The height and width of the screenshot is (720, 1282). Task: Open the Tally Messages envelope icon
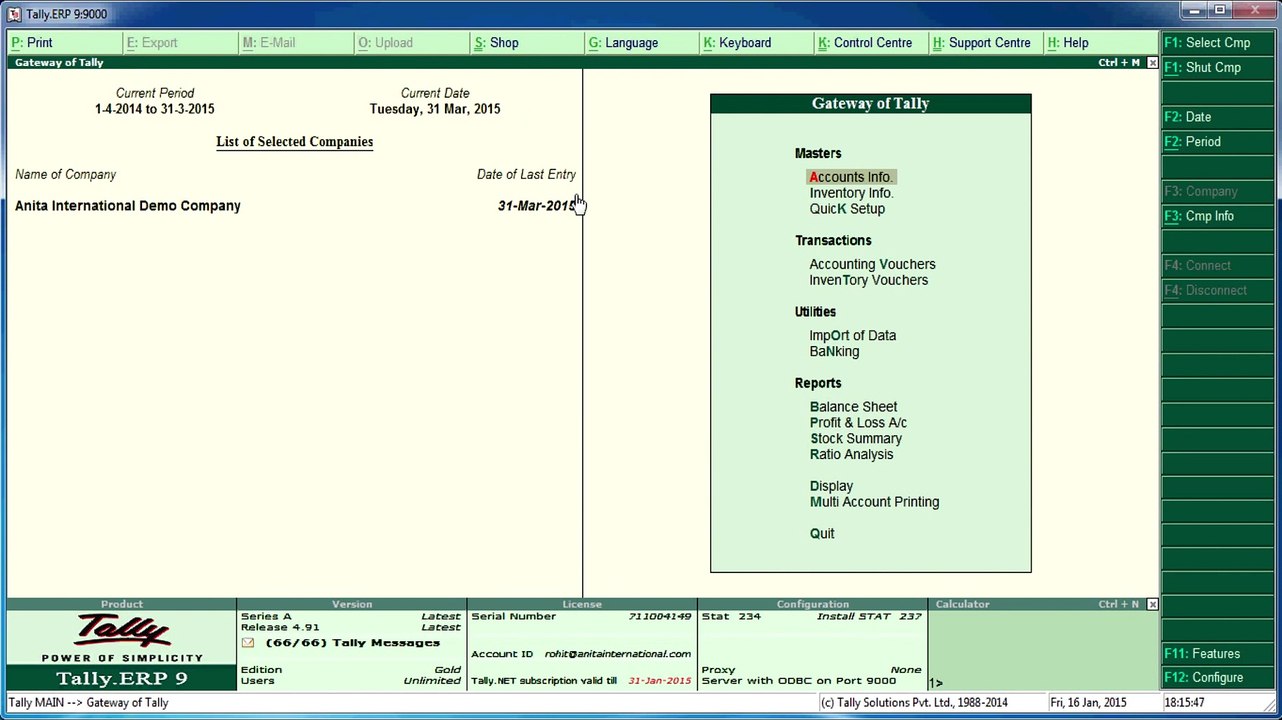click(x=247, y=643)
